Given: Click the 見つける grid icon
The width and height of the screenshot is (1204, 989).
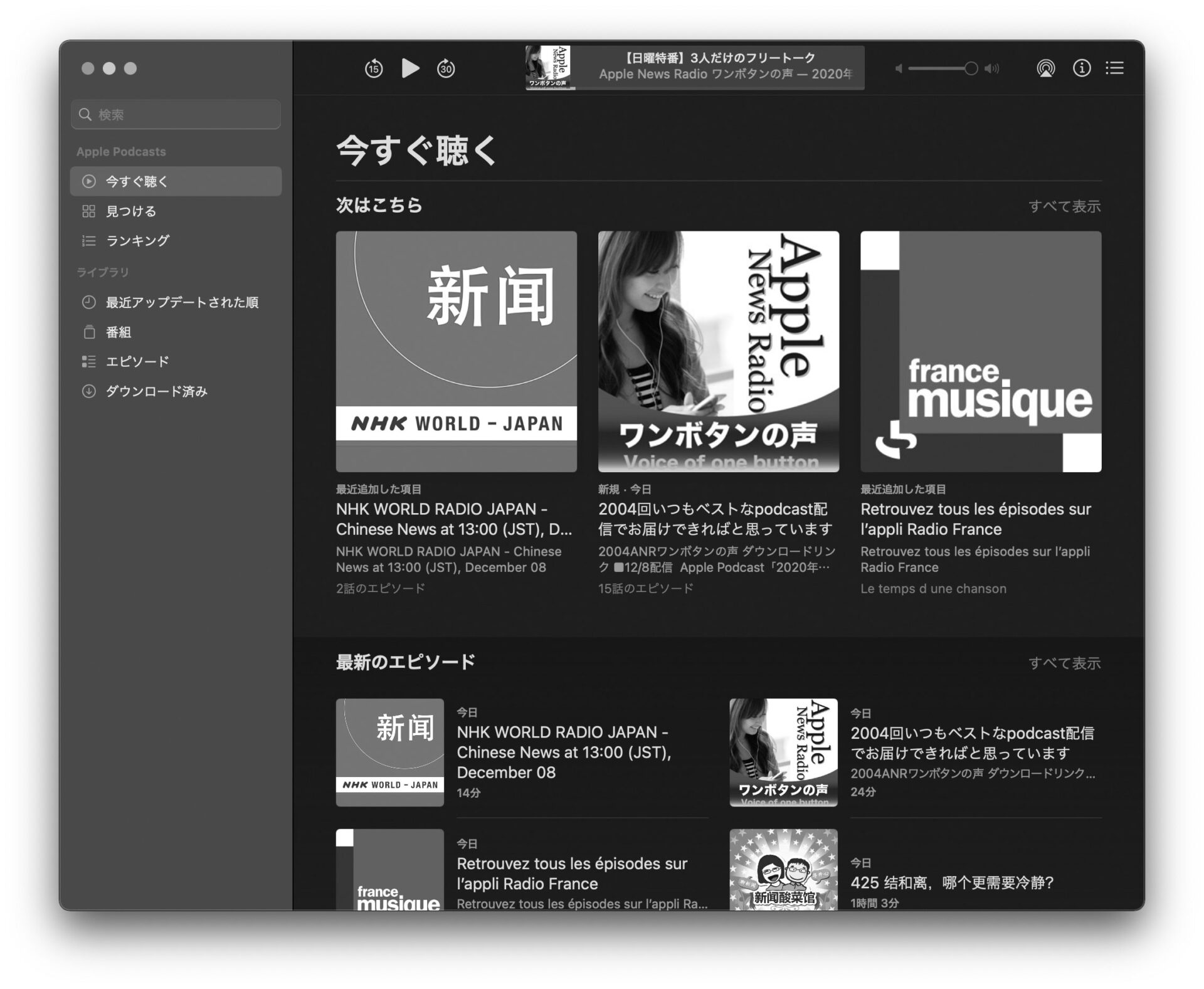Looking at the screenshot, I should click(x=89, y=211).
